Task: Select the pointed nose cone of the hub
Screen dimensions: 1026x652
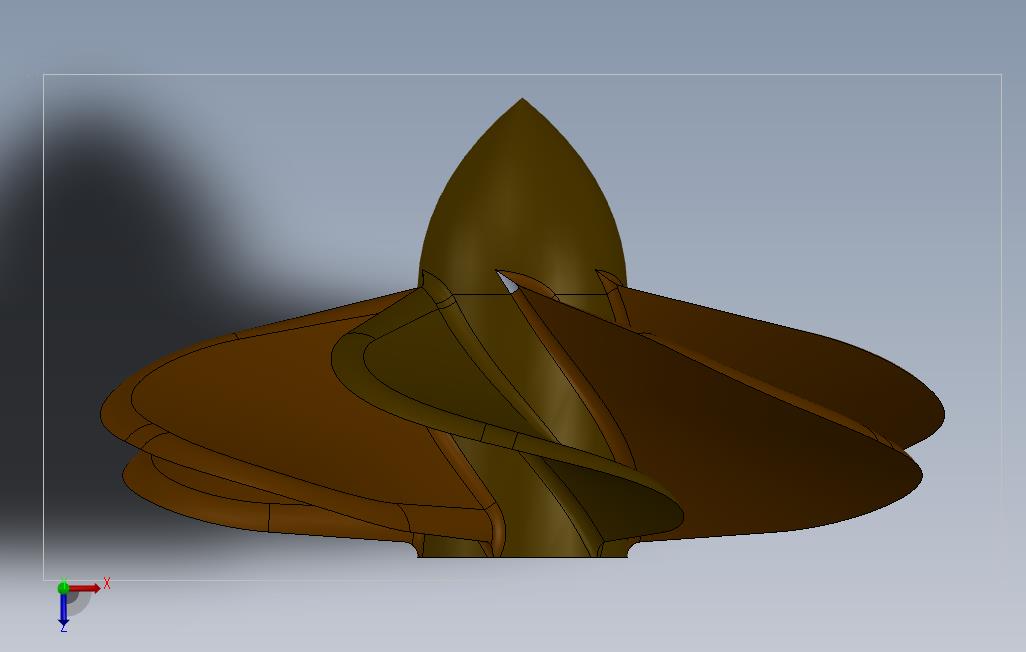Action: point(522,196)
